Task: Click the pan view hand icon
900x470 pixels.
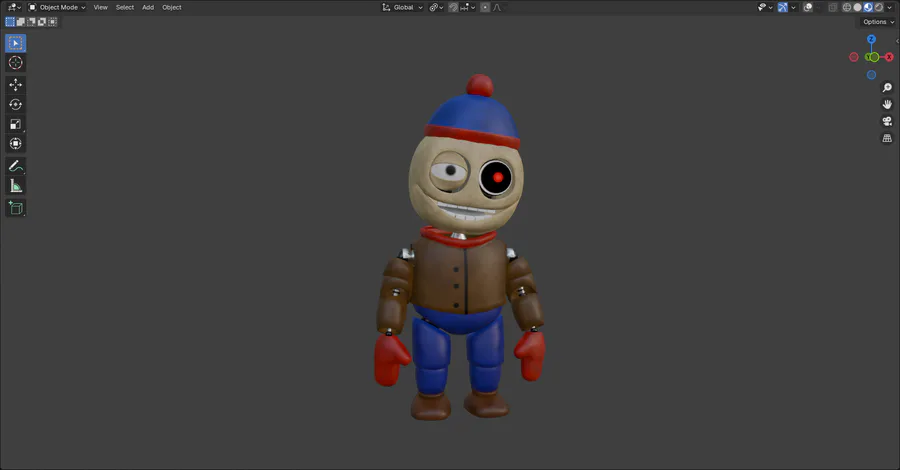Action: [x=887, y=104]
